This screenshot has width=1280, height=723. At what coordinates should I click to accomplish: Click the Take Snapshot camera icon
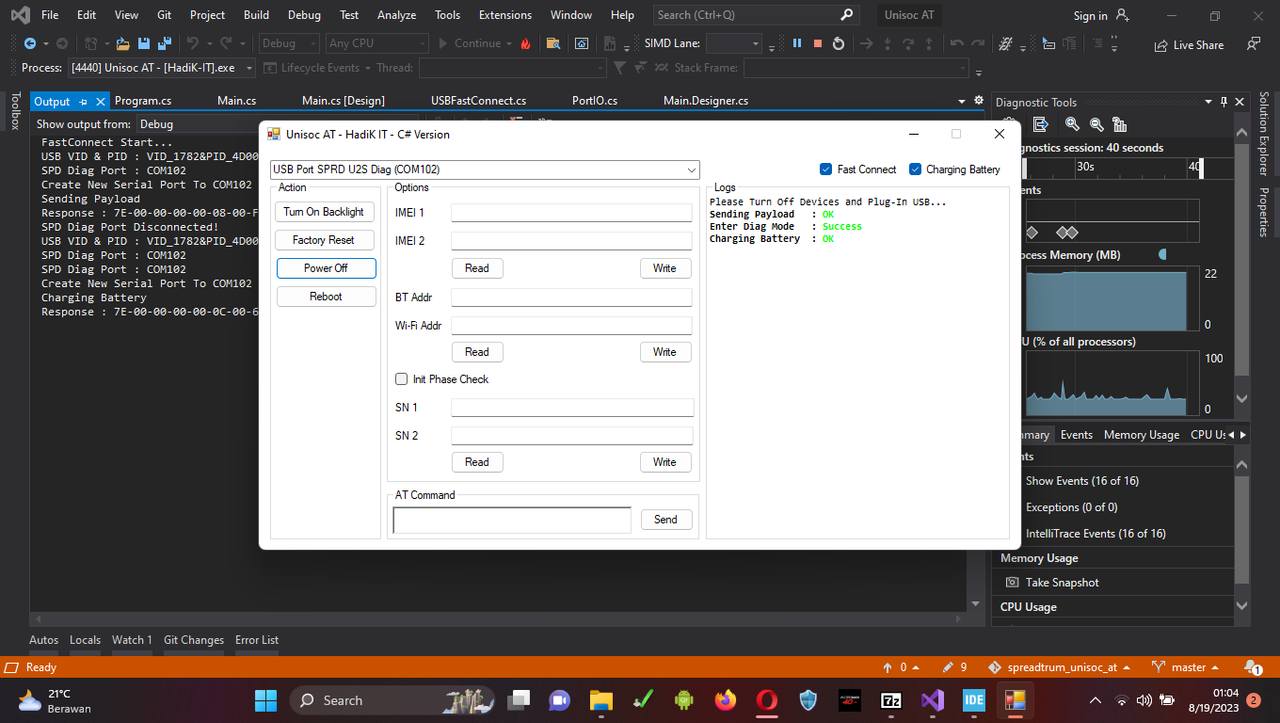click(x=1012, y=582)
